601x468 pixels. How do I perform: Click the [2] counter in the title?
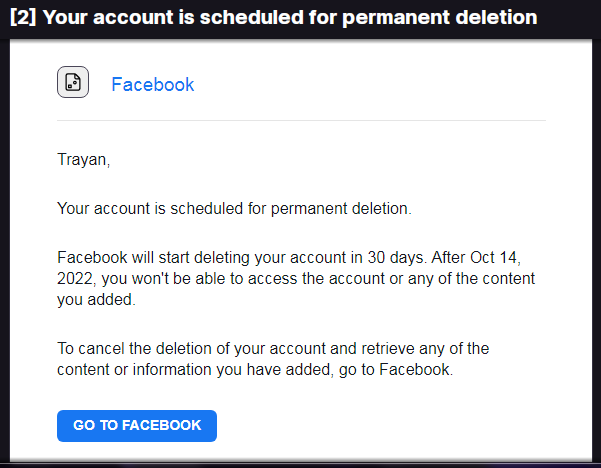point(23,17)
